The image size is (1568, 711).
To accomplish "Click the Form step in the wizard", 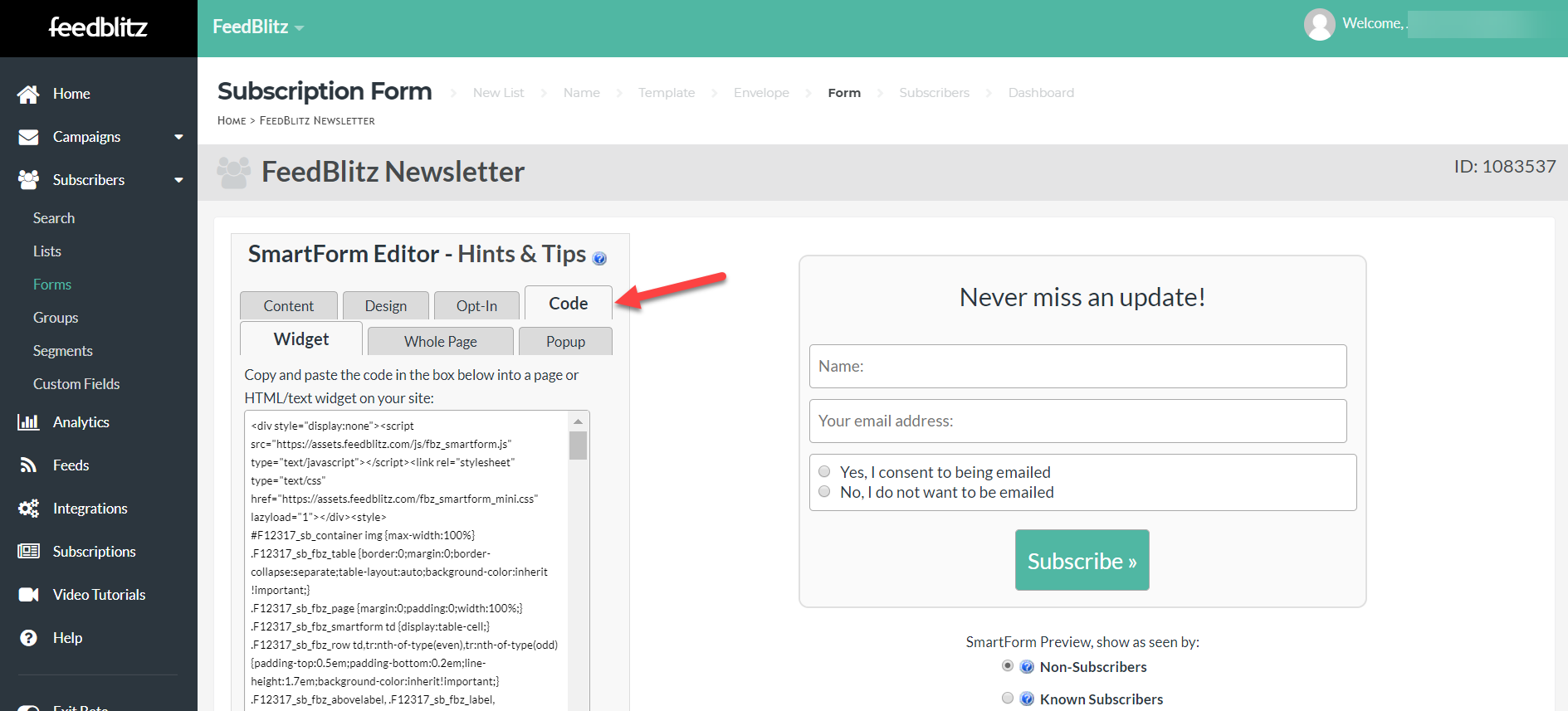I will point(844,93).
